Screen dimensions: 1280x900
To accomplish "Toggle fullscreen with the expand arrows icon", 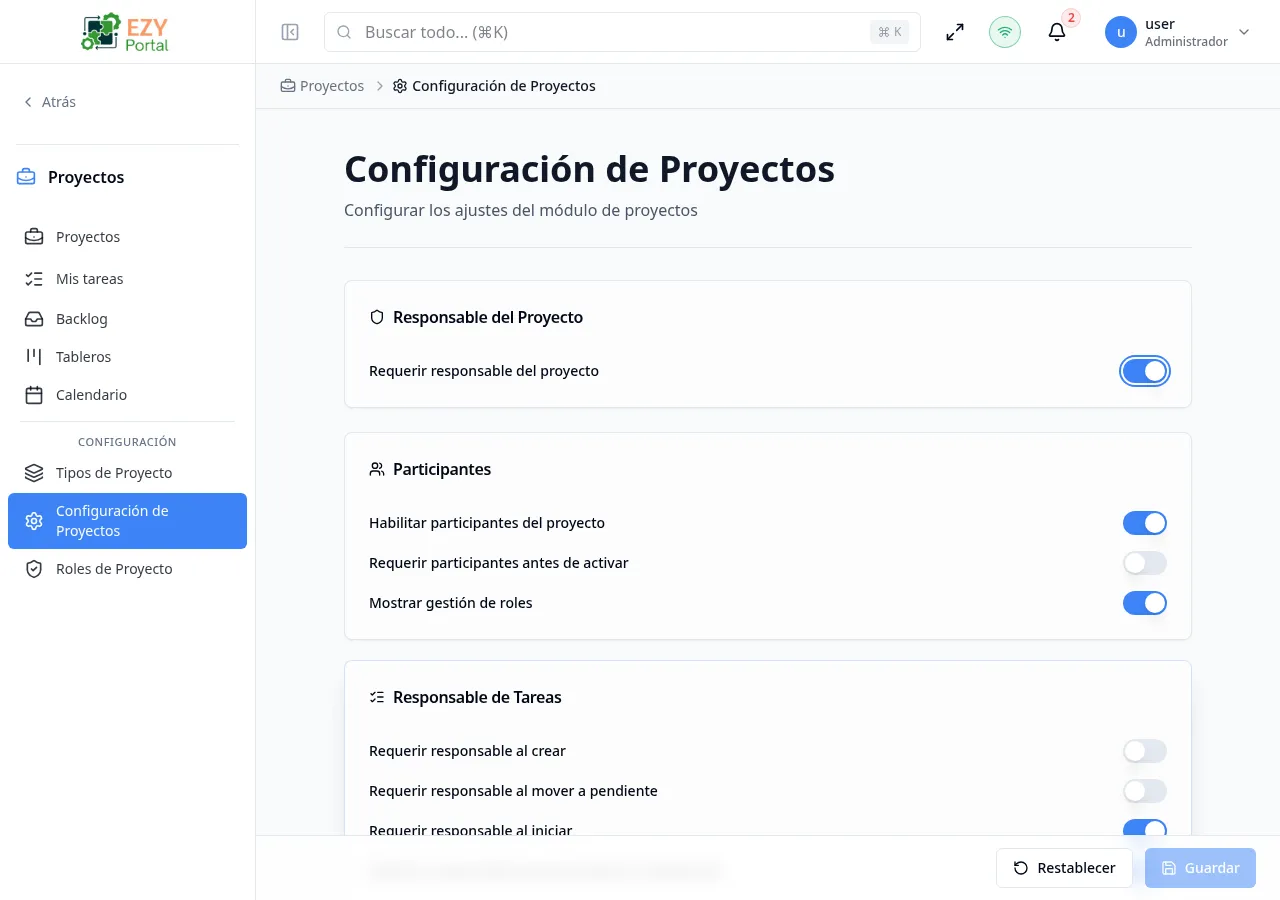I will 955,32.
